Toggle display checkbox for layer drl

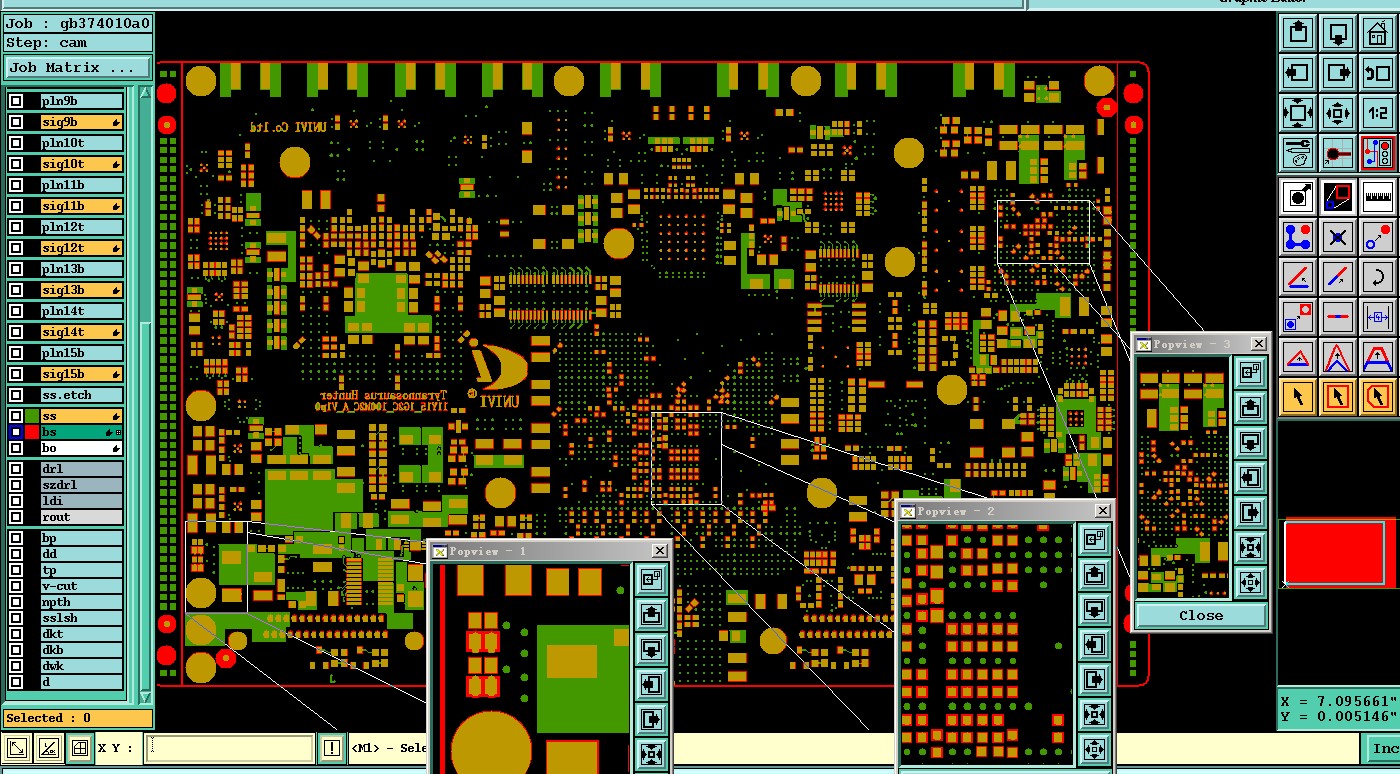click(x=16, y=469)
